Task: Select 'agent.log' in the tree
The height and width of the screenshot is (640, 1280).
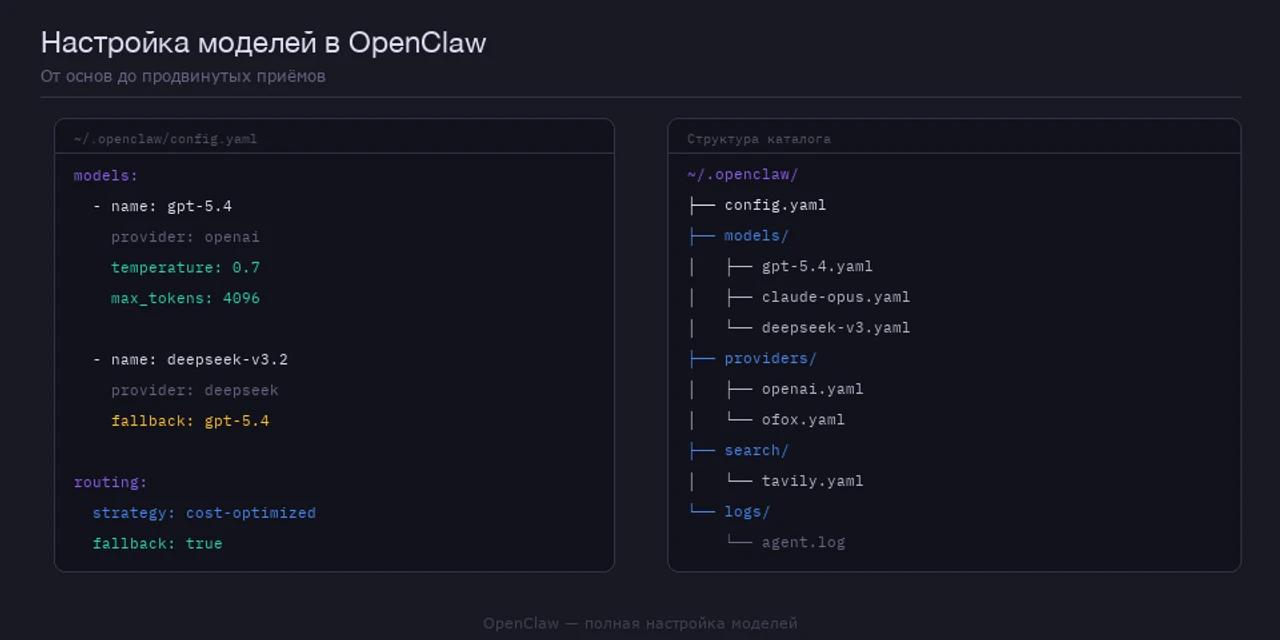Action: [x=803, y=542]
